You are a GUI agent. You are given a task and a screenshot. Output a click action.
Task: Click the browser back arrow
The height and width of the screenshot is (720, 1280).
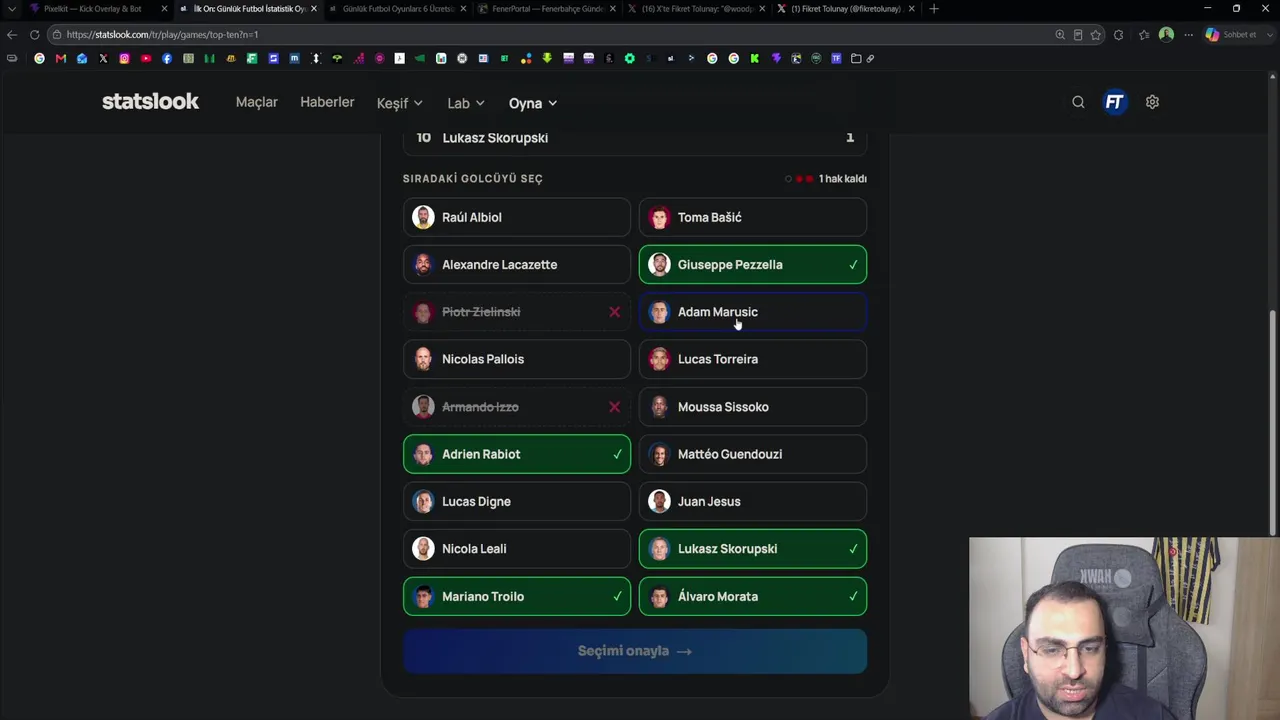coord(12,34)
